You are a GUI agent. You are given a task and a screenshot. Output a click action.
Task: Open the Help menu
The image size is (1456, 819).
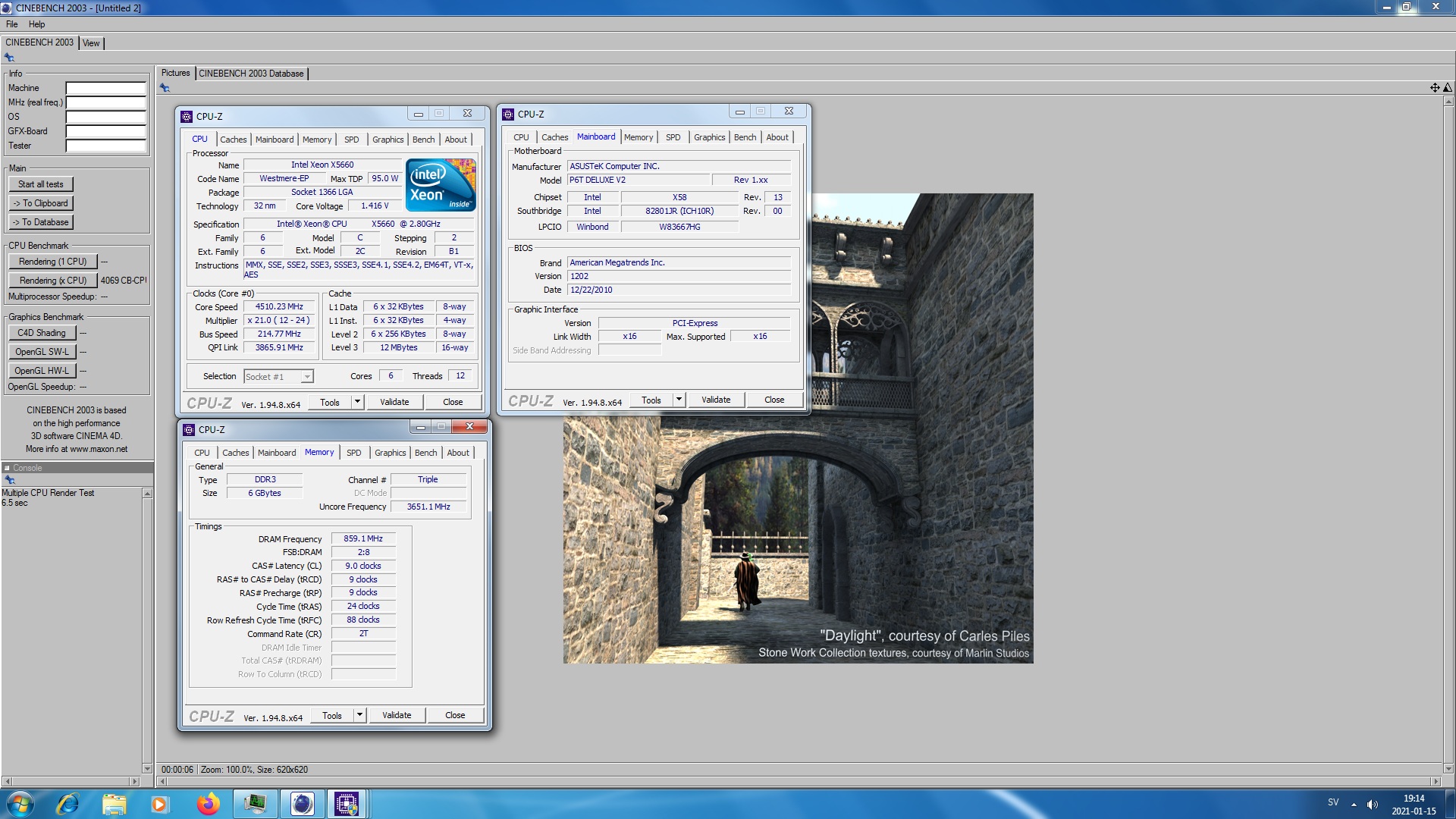(x=36, y=24)
